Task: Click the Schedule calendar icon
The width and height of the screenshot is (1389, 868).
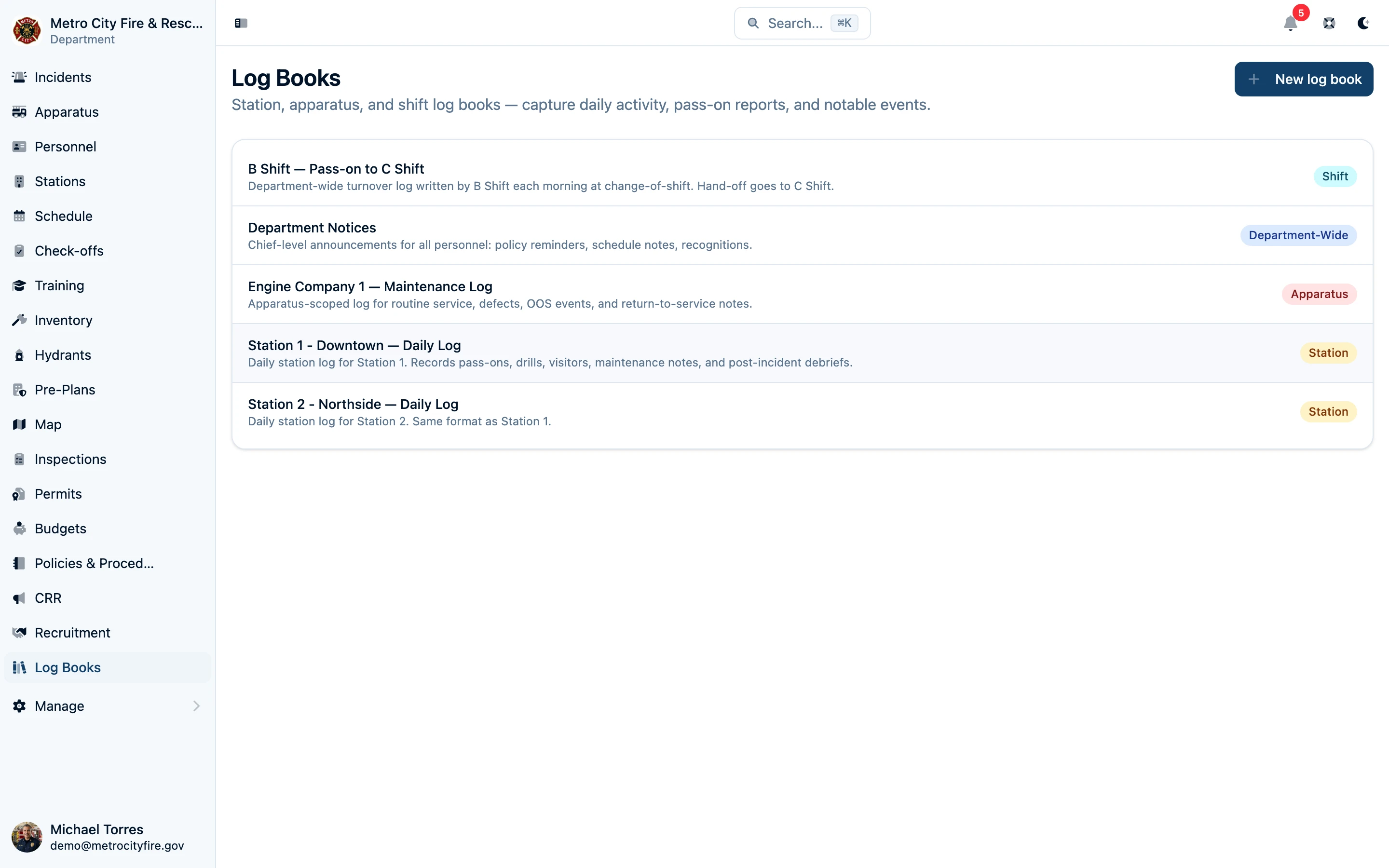Action: (x=19, y=216)
